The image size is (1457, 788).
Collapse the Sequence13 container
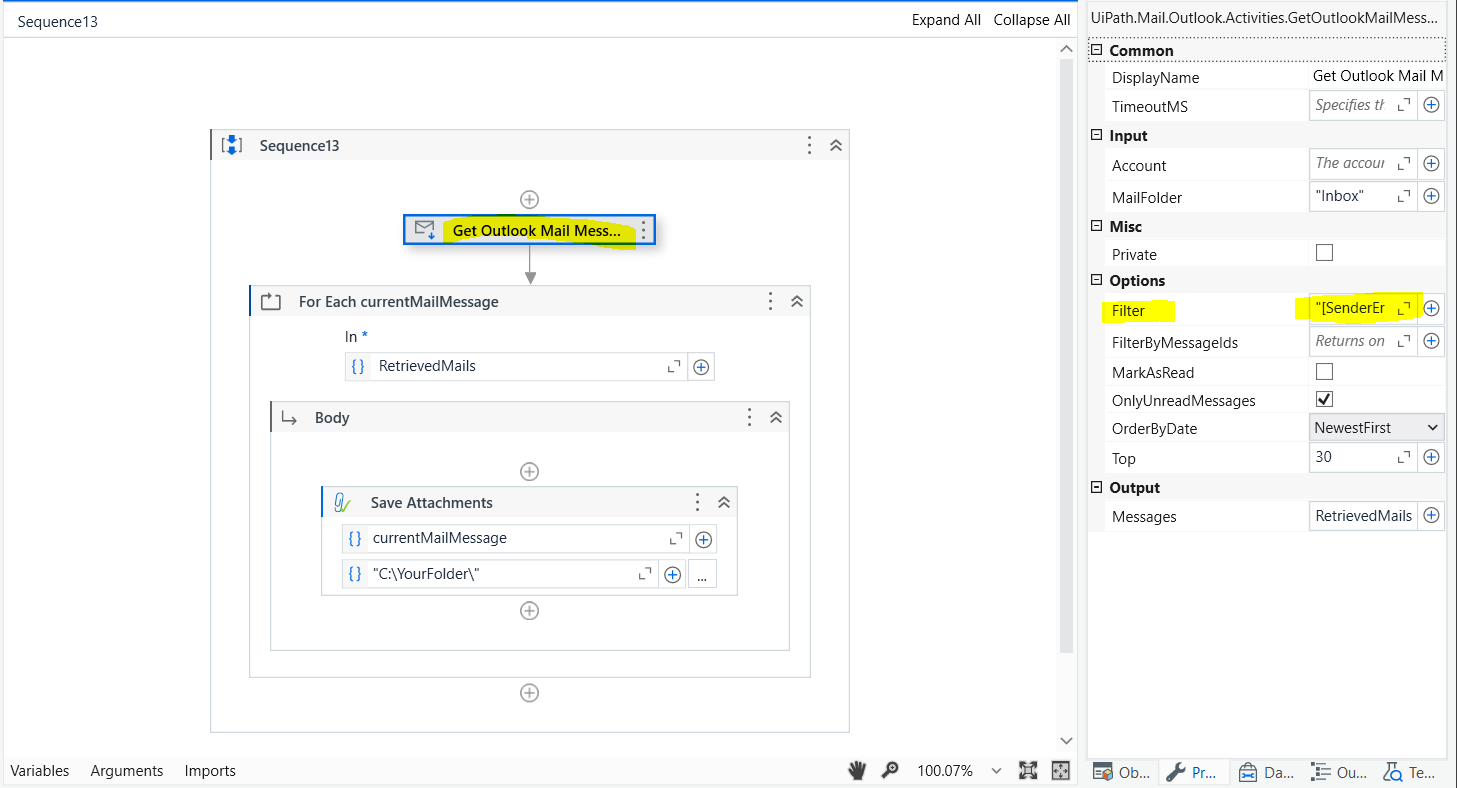coord(836,145)
